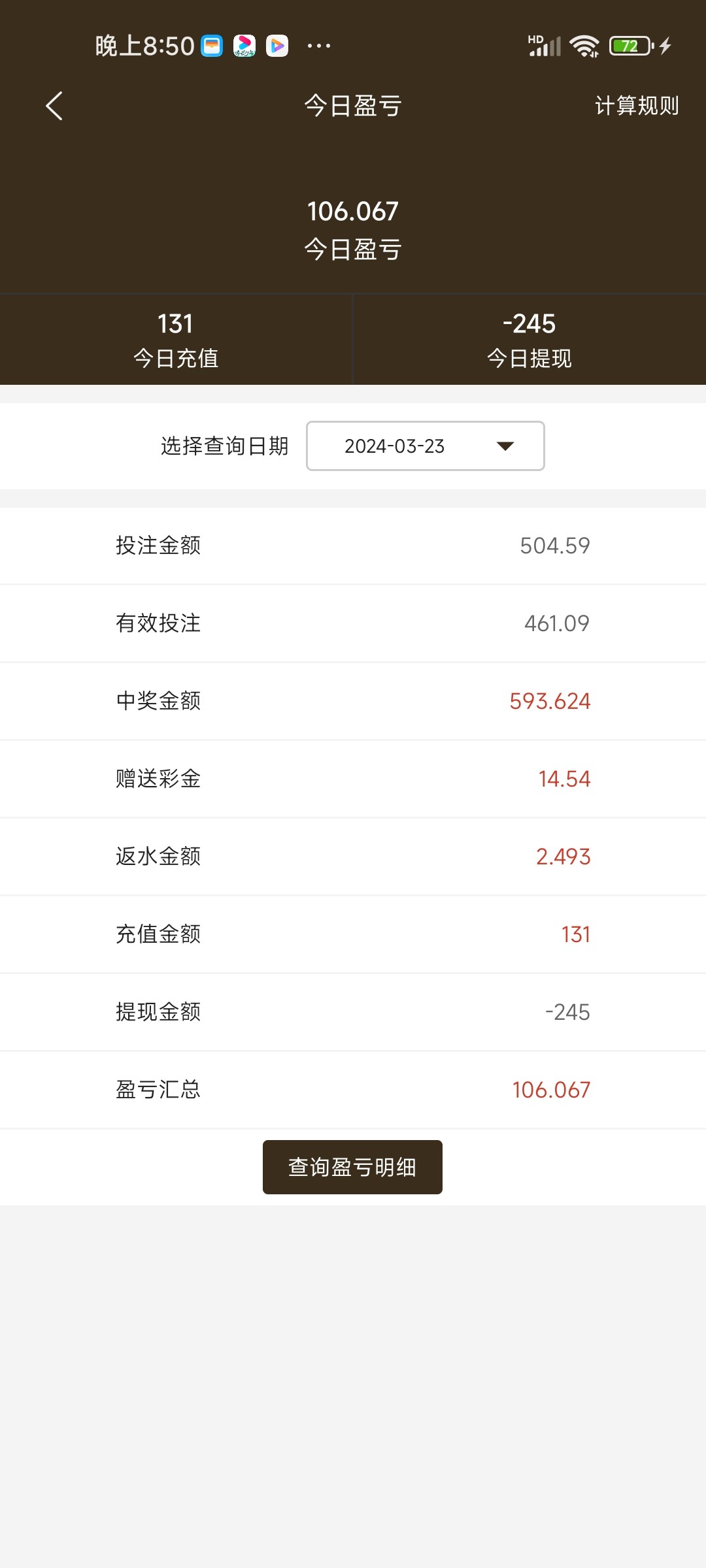Tap the colorful video app notification icon
706x1568 pixels.
[x=244, y=46]
